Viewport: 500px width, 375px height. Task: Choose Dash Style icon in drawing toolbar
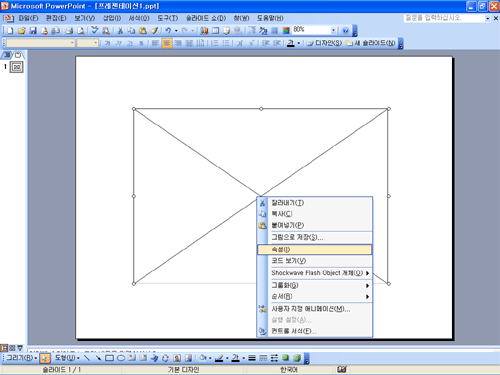pyautogui.click(x=263, y=358)
